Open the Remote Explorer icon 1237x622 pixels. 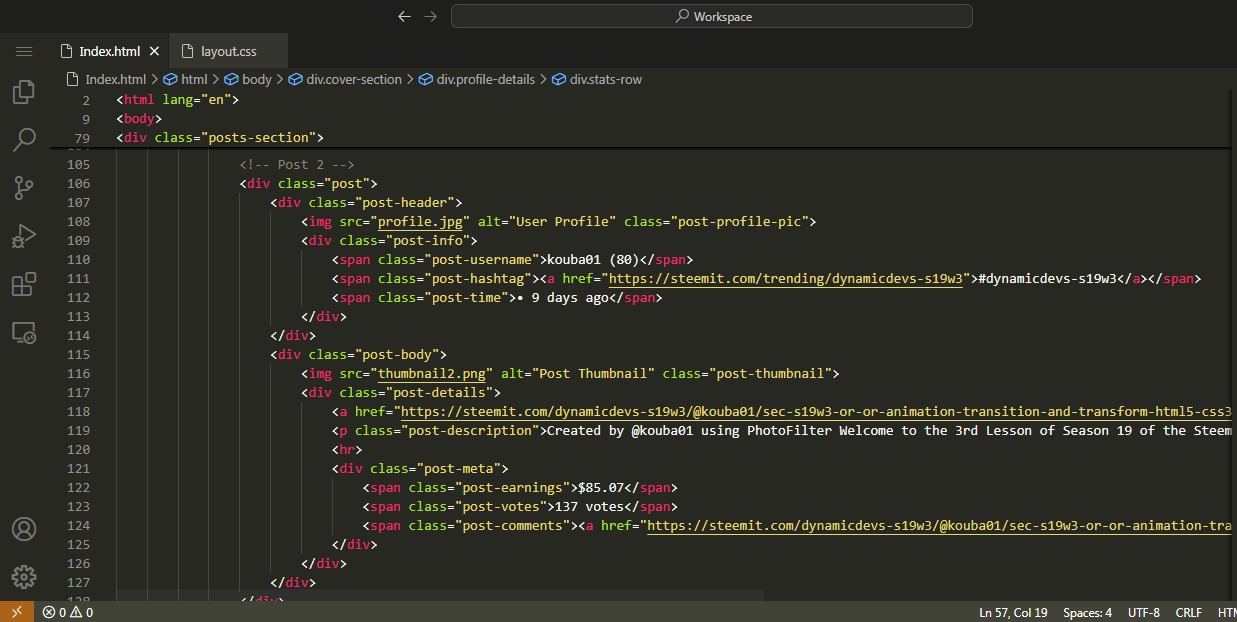[24, 333]
